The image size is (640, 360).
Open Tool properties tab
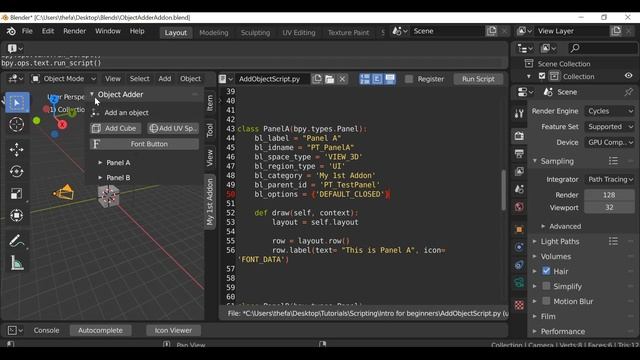519,113
